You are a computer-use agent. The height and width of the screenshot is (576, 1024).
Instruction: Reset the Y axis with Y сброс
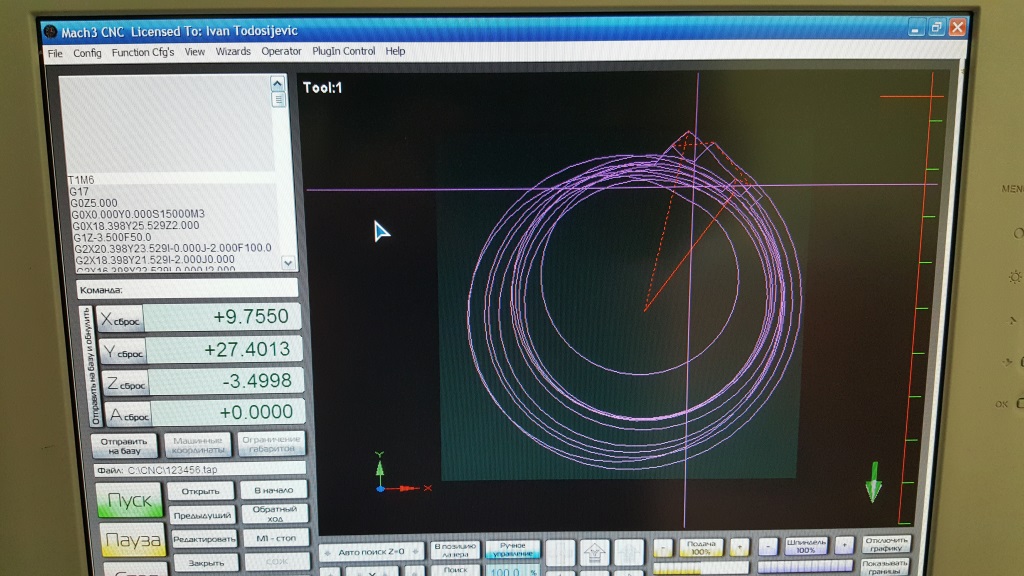pyautogui.click(x=123, y=351)
